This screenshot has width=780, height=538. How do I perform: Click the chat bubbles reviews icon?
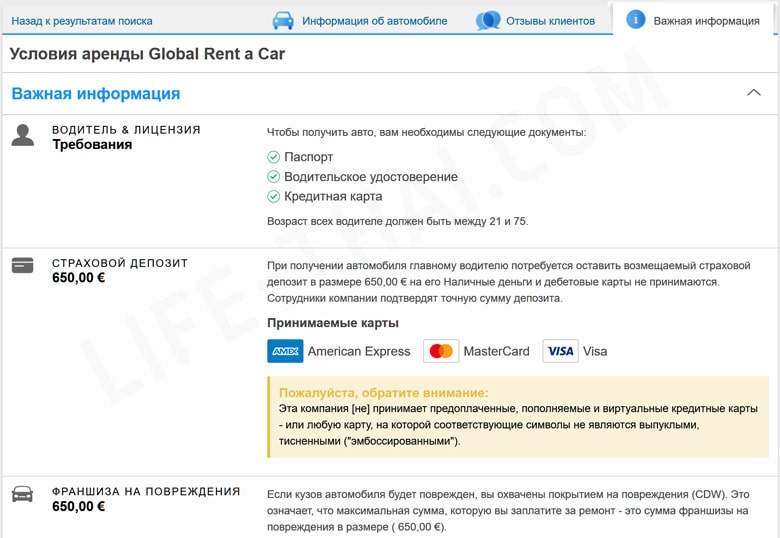(x=488, y=20)
